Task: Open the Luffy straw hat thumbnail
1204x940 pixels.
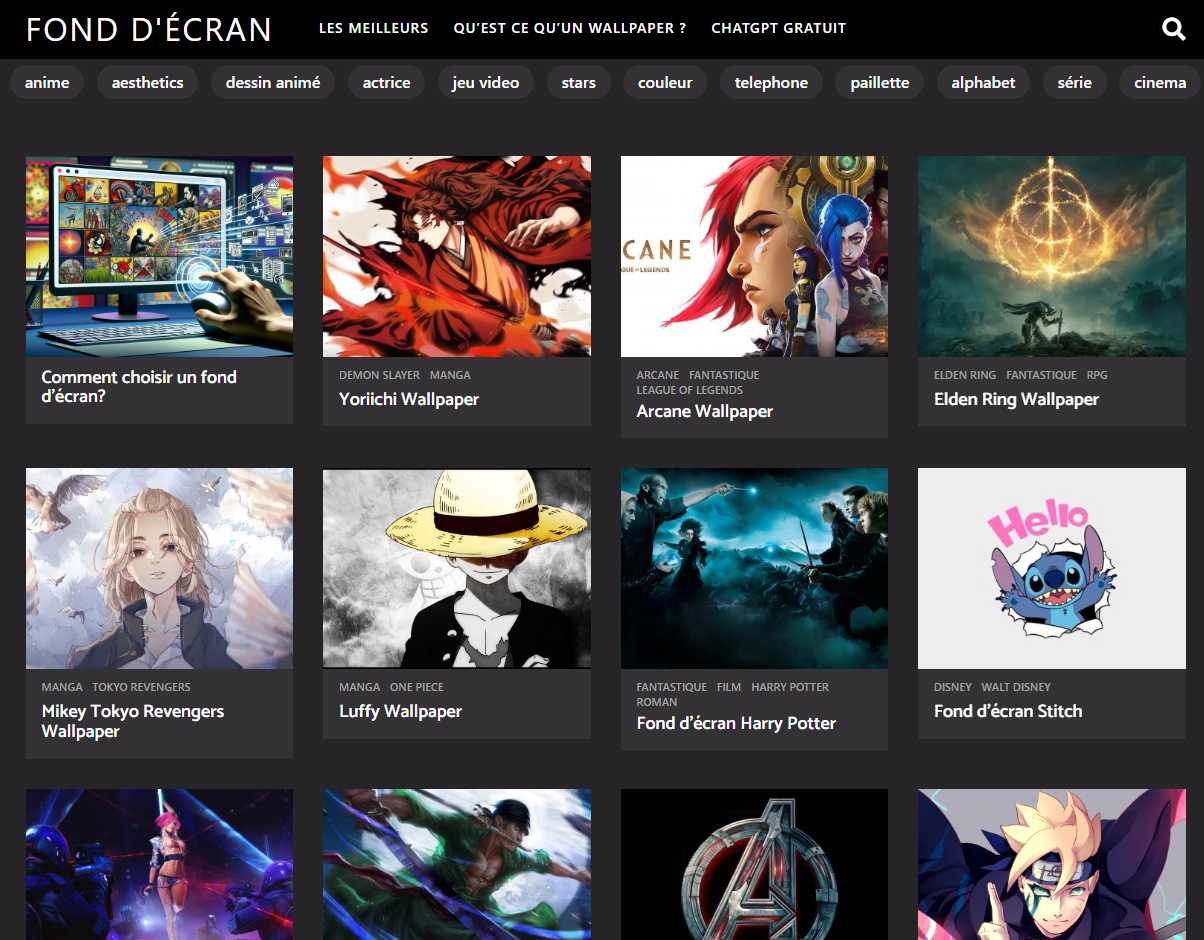Action: tap(457, 568)
